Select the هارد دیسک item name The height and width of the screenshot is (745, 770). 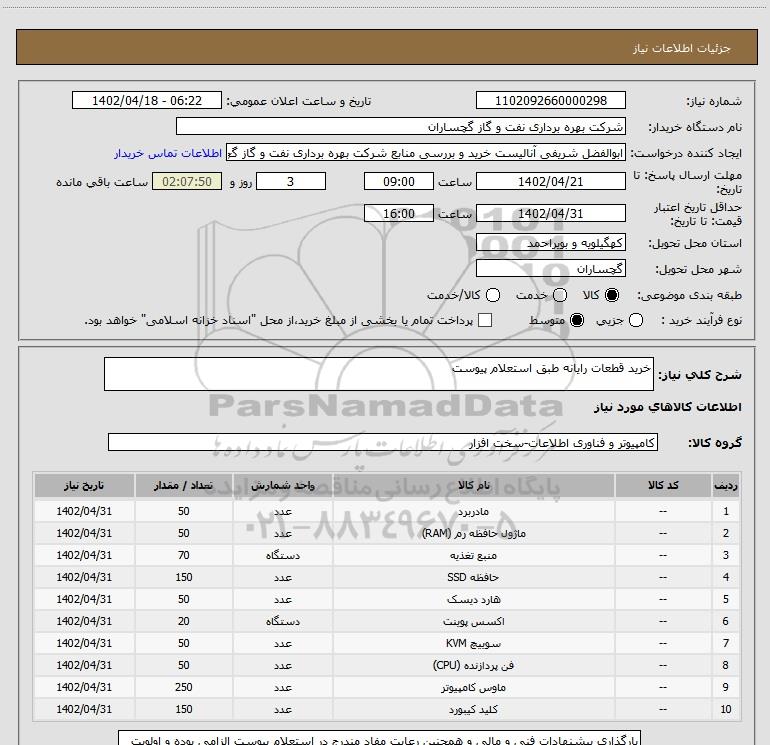tap(473, 600)
